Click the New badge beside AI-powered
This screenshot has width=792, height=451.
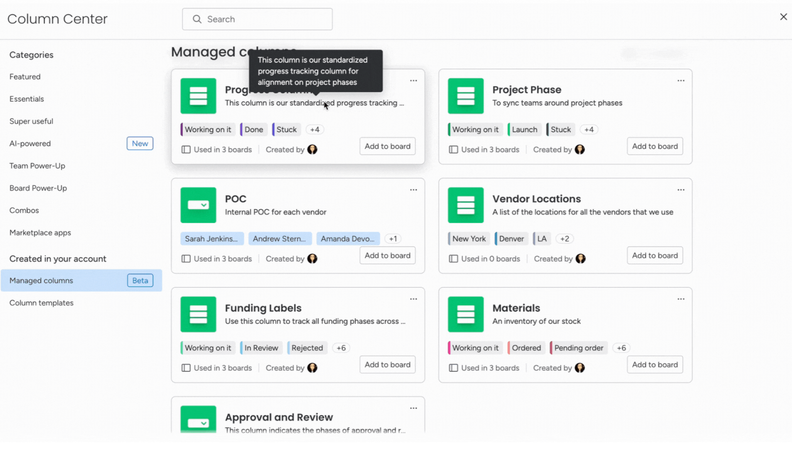click(140, 143)
